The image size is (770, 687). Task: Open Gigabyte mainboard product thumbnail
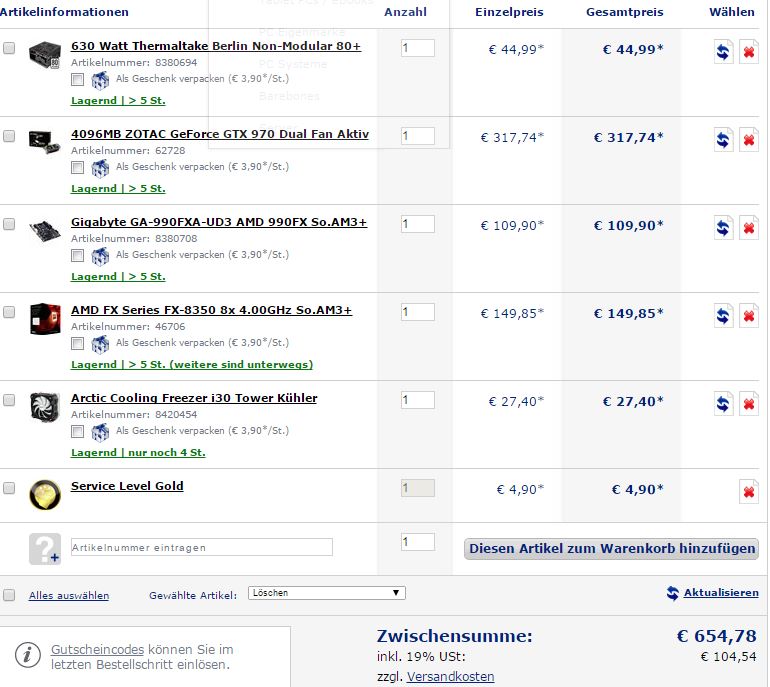pyautogui.click(x=45, y=230)
